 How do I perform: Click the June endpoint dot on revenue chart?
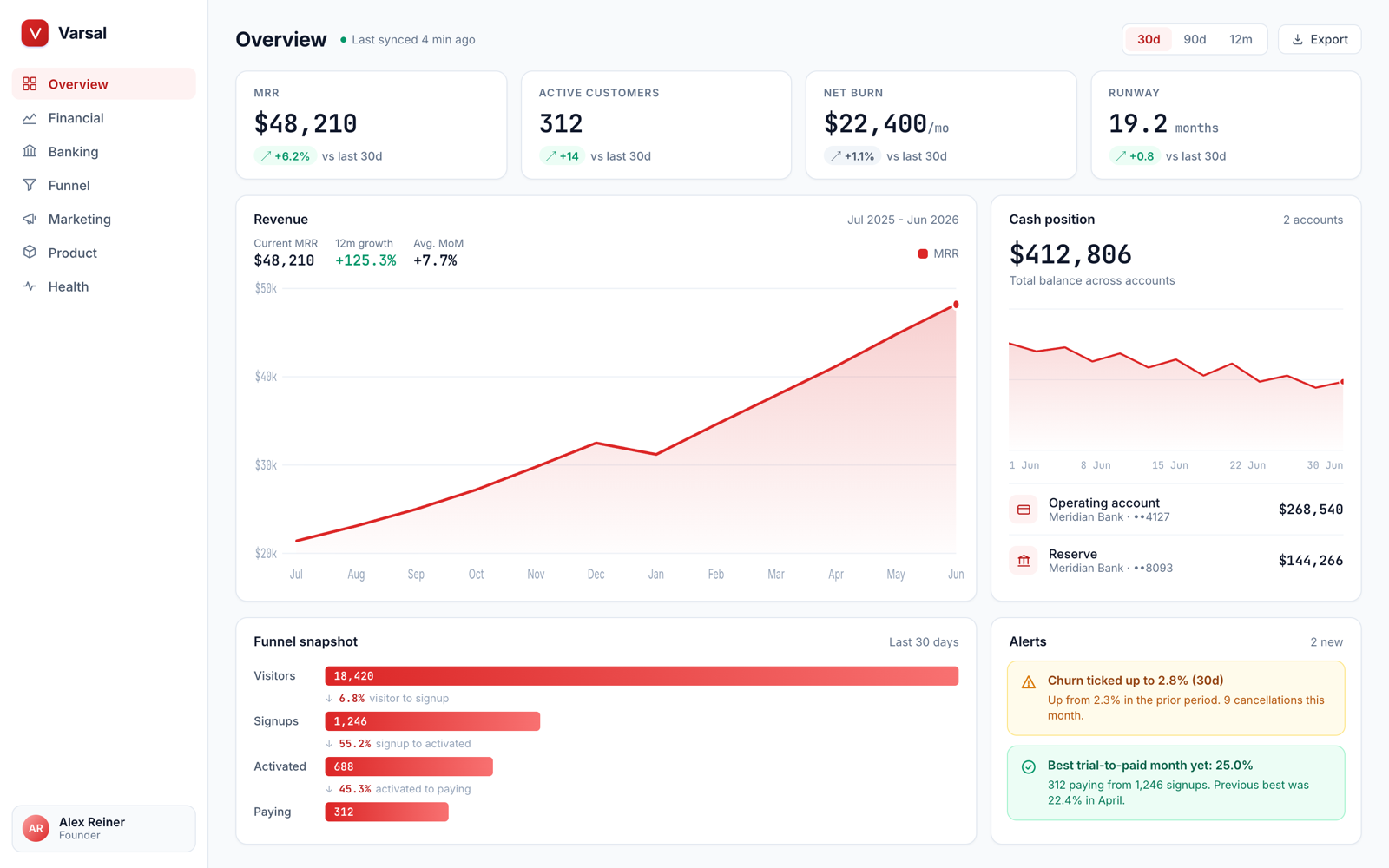tap(956, 305)
